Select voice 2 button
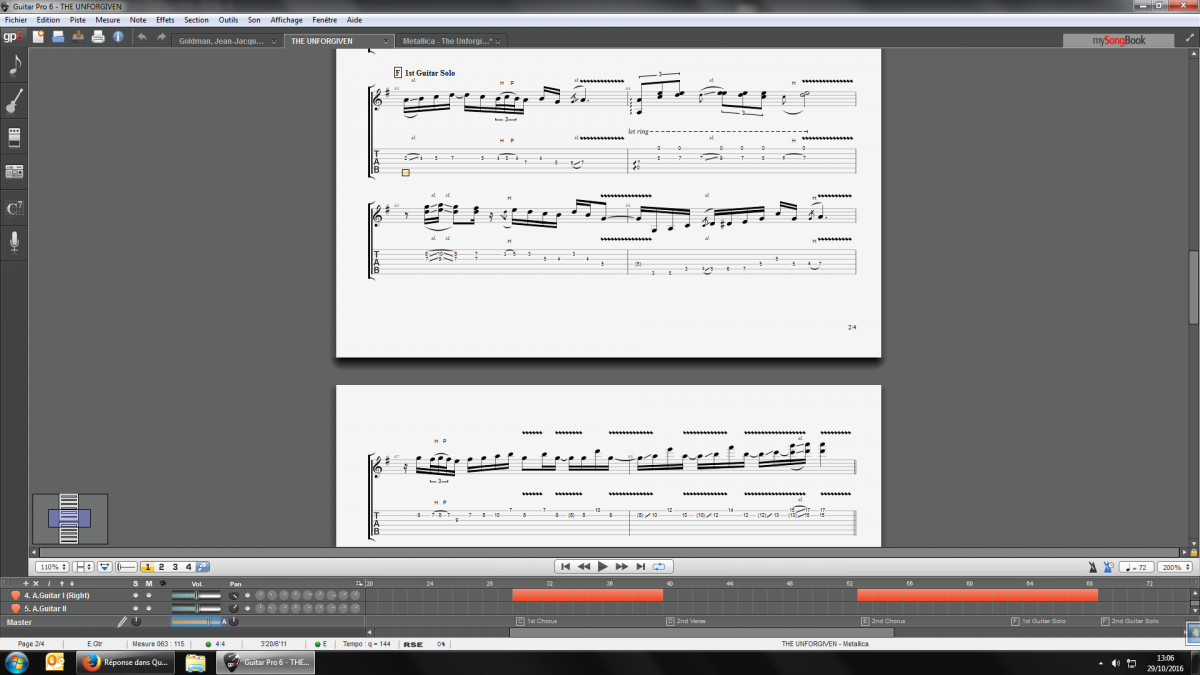1200x675 pixels. pyautogui.click(x=161, y=567)
